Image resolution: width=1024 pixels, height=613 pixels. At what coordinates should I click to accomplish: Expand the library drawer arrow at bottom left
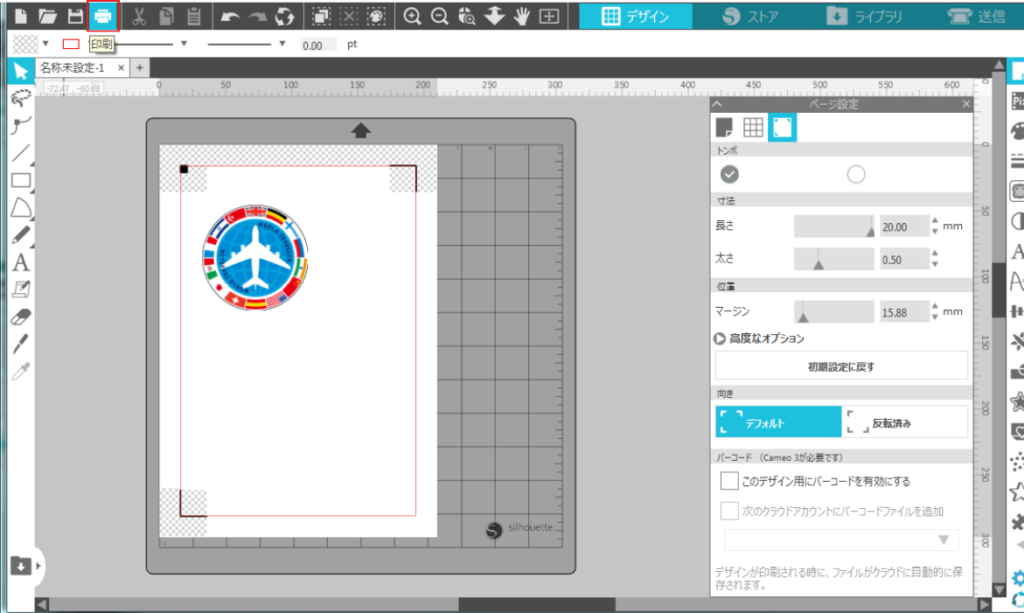point(38,566)
